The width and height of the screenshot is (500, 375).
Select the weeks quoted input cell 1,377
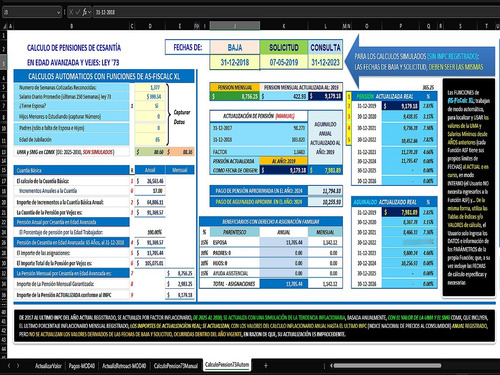[150, 87]
